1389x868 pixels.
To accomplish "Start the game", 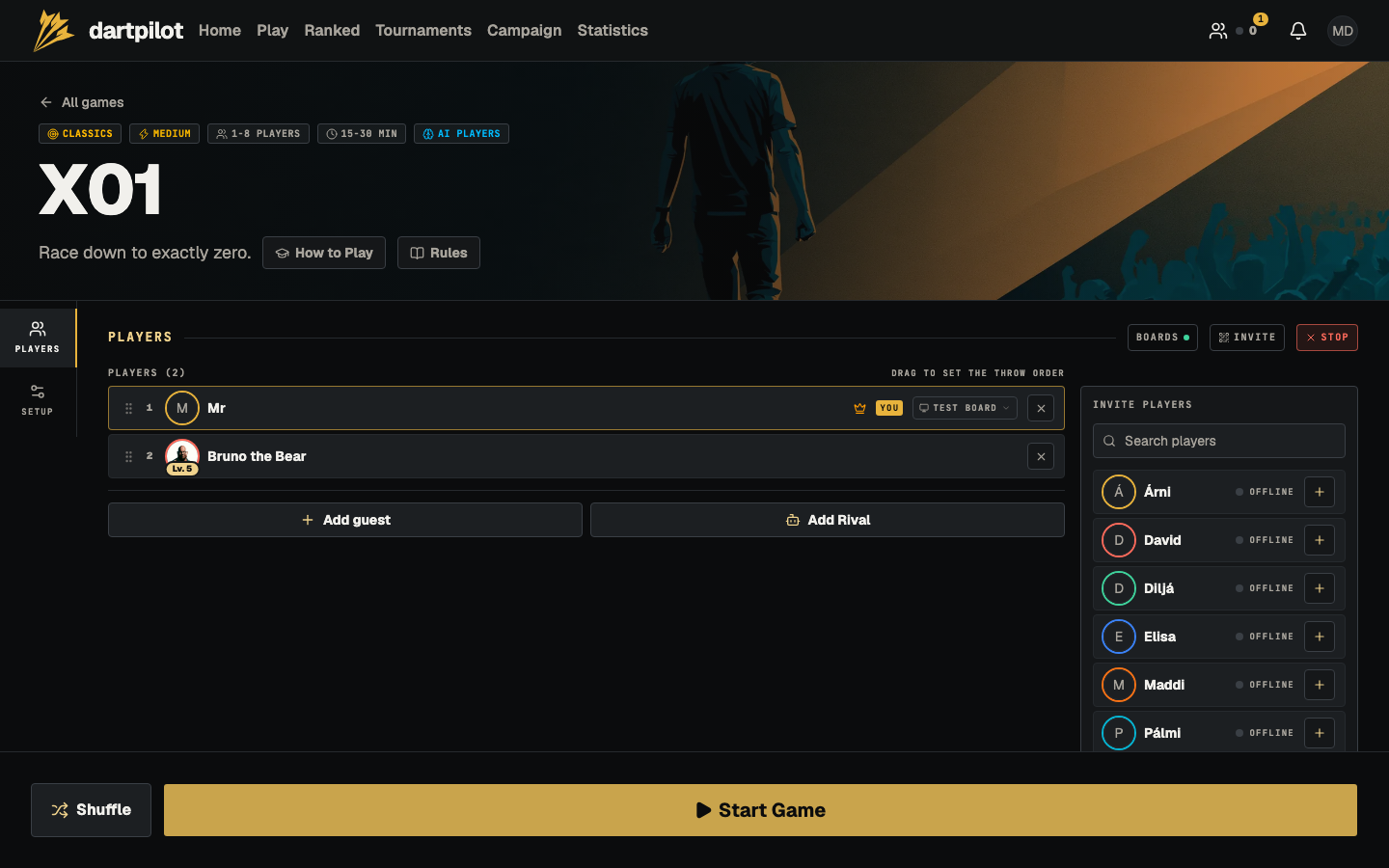I will click(760, 810).
